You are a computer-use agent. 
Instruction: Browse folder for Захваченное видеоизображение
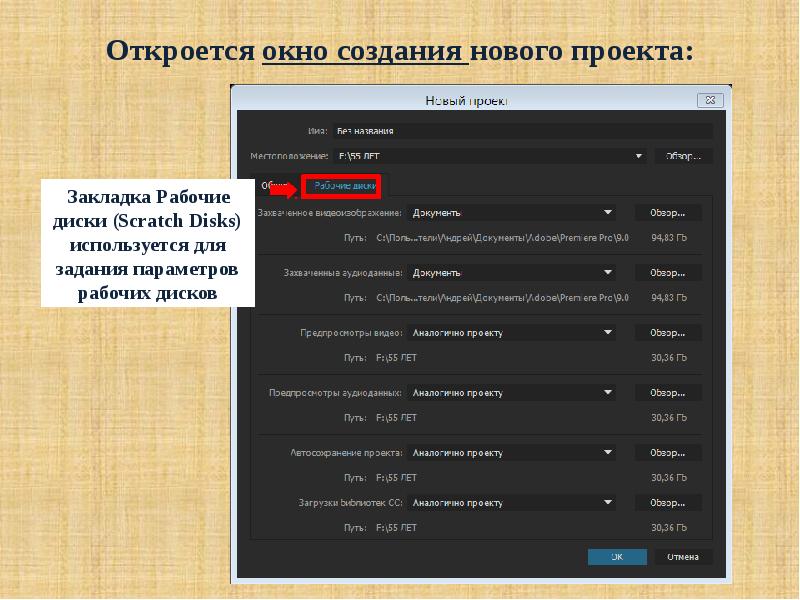point(667,213)
